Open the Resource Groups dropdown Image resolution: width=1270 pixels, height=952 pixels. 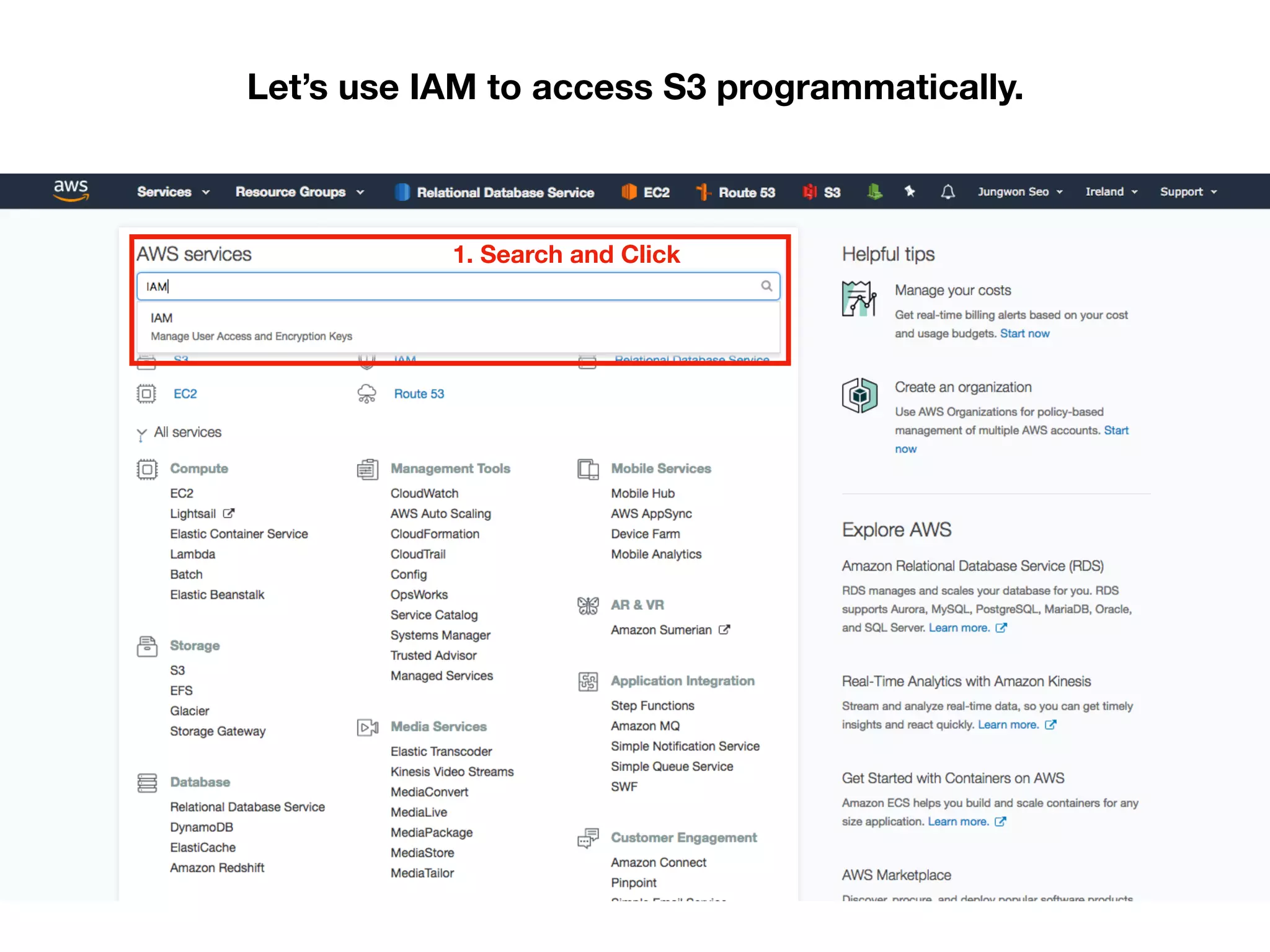pos(300,192)
